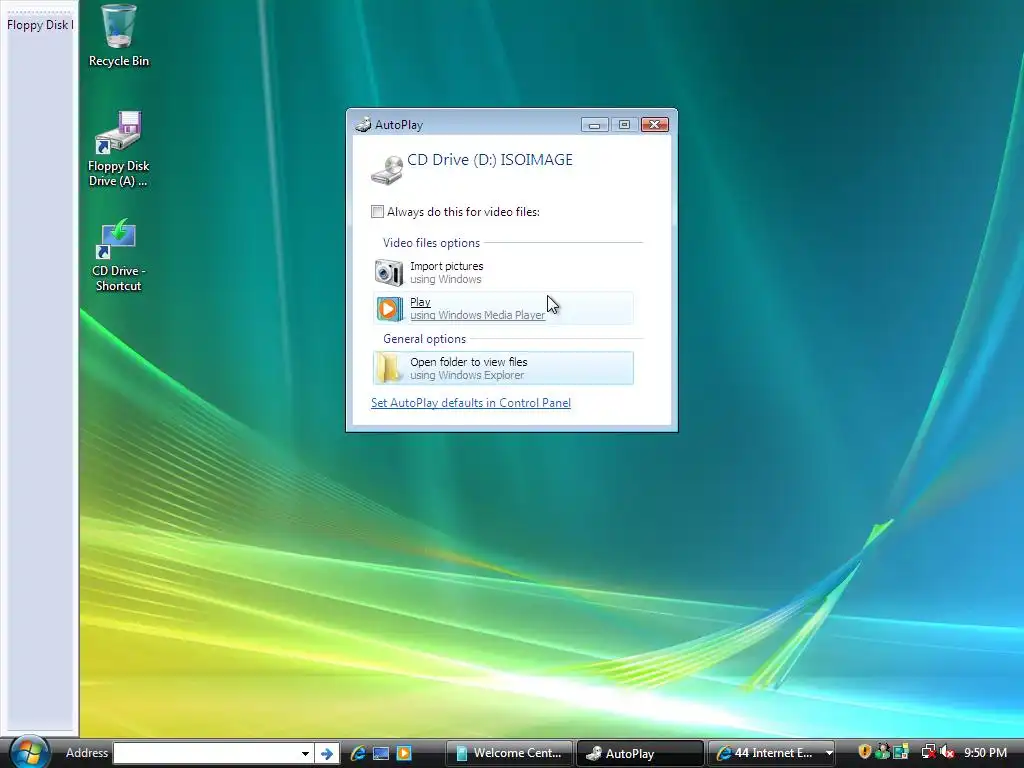Click the network disconnected tray icon
This screenshot has width=1024, height=768.
(x=928, y=752)
